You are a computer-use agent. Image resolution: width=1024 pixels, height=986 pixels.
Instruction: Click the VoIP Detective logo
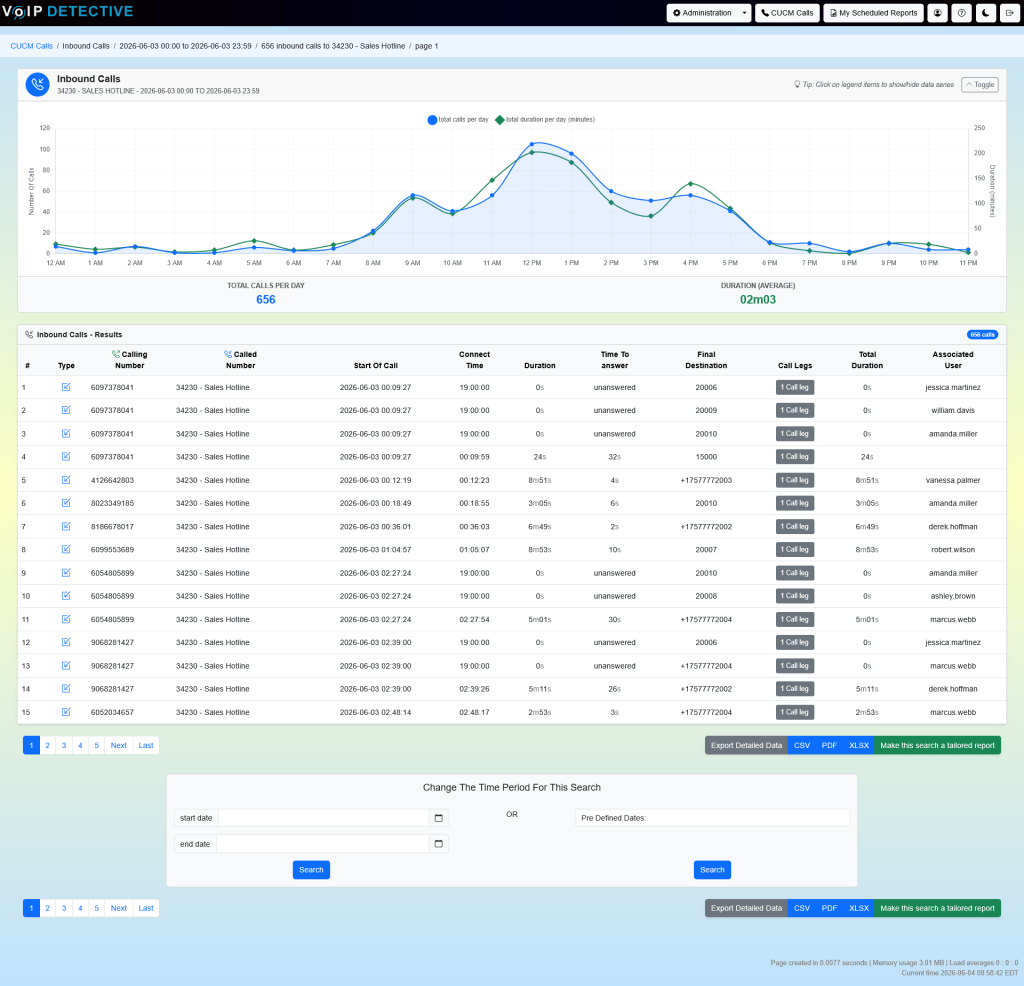coord(68,12)
